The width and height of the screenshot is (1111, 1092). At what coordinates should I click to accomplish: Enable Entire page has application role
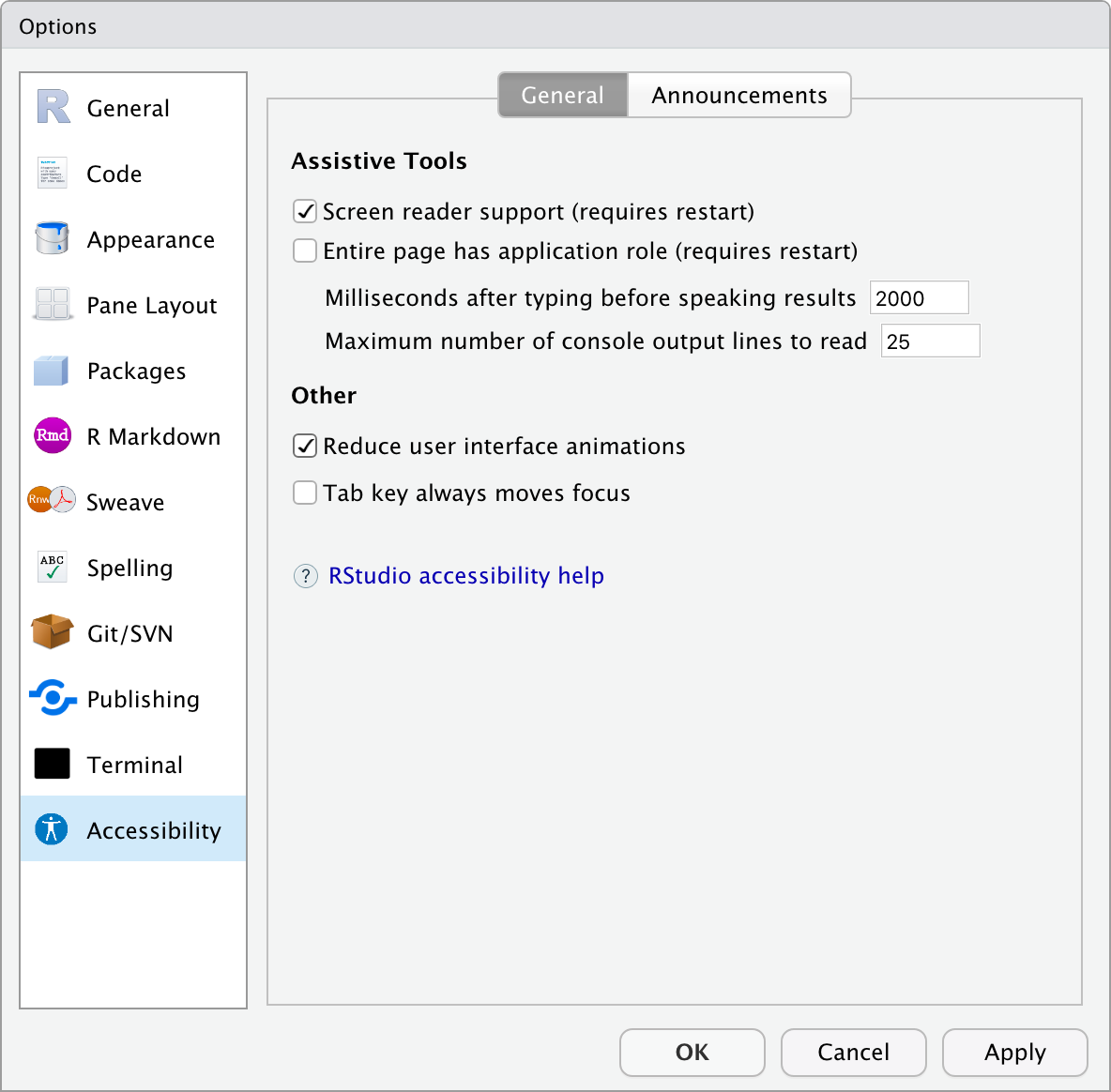point(304,250)
